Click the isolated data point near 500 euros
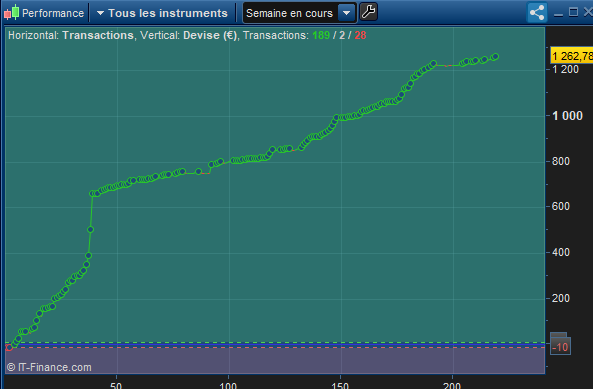Image resolution: width=593 pixels, height=389 pixels. coord(90,229)
